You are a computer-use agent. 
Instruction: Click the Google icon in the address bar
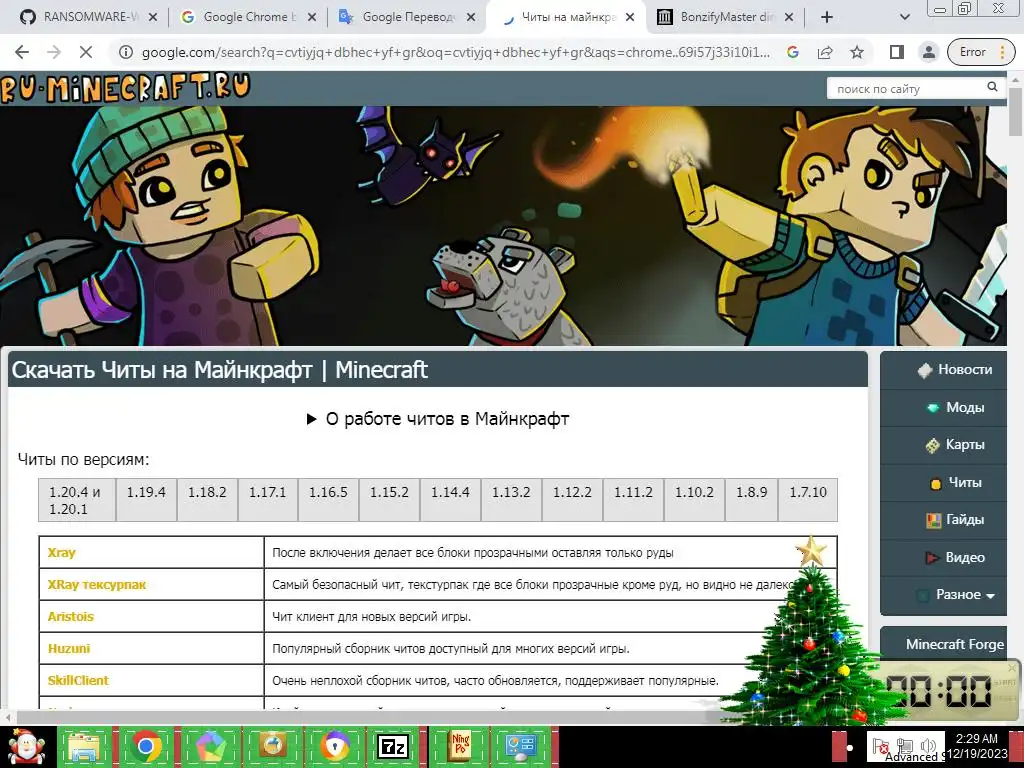pyautogui.click(x=793, y=52)
